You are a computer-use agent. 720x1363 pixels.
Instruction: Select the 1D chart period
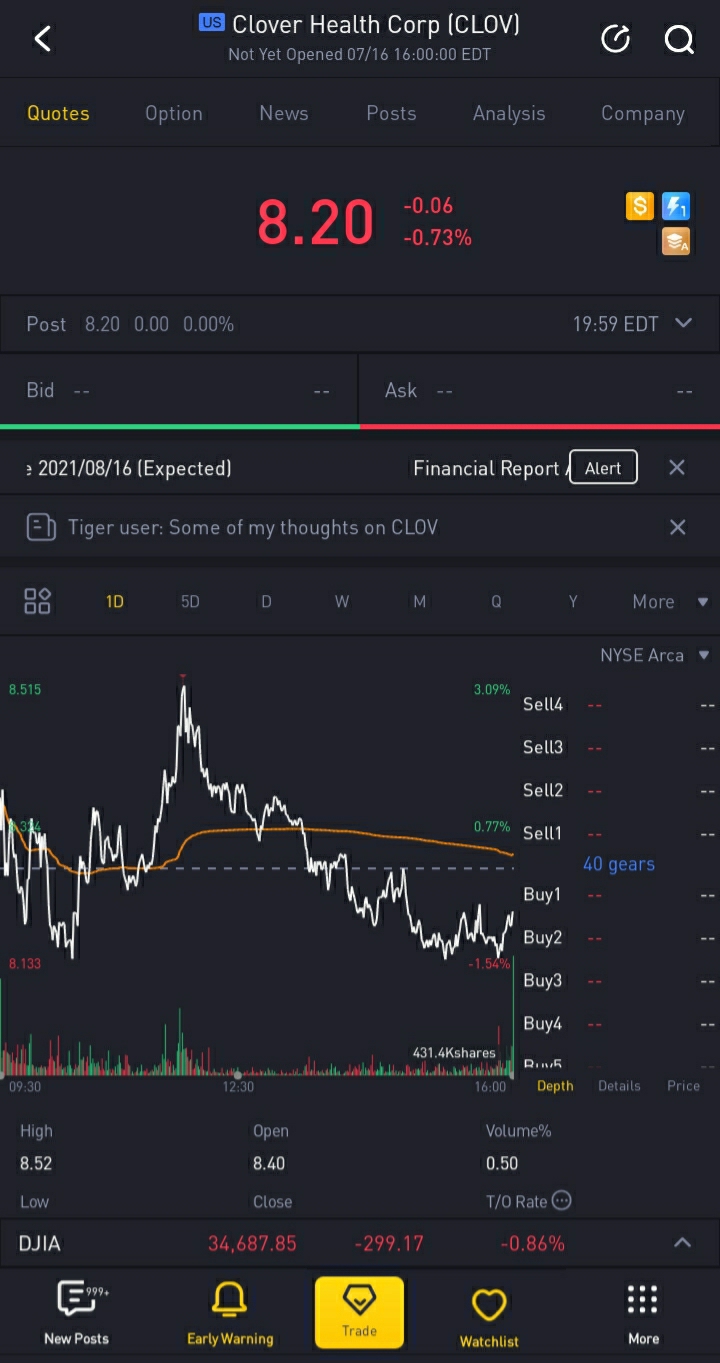(x=115, y=601)
